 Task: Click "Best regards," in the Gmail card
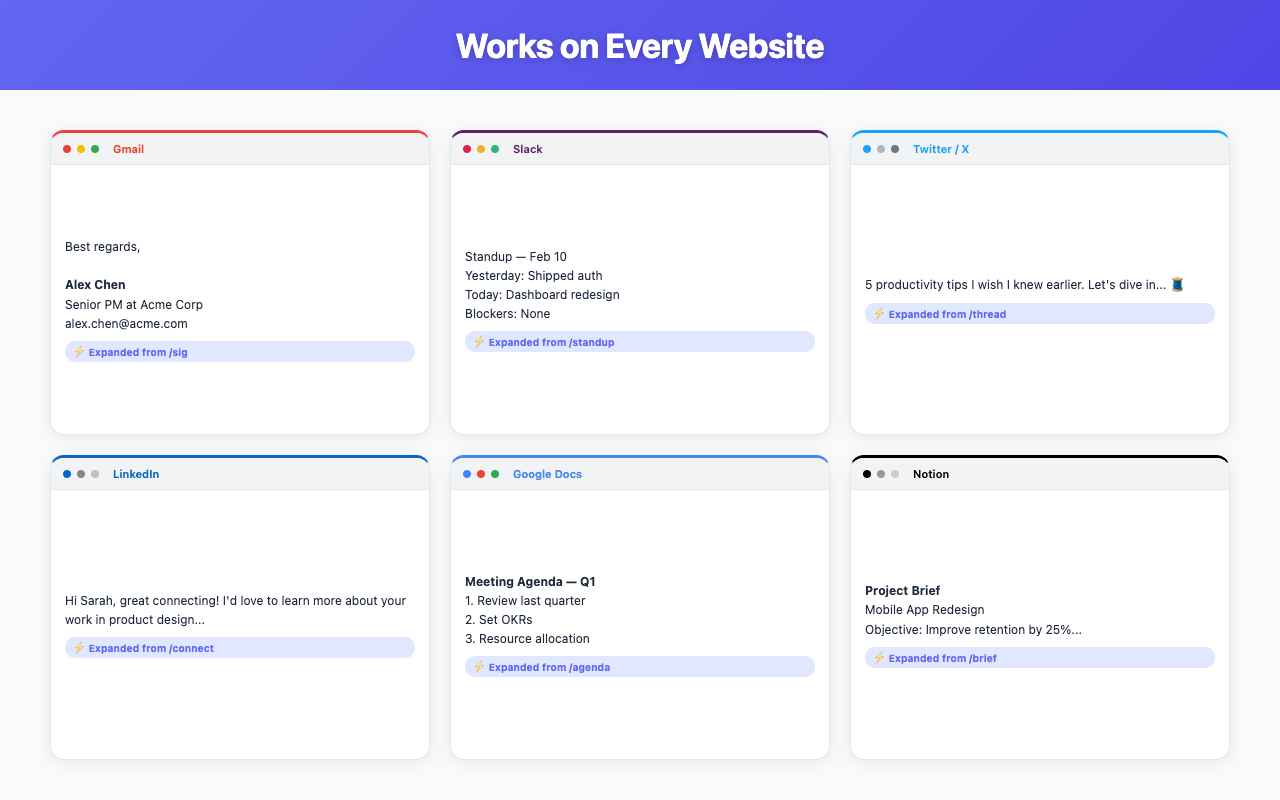[103, 247]
